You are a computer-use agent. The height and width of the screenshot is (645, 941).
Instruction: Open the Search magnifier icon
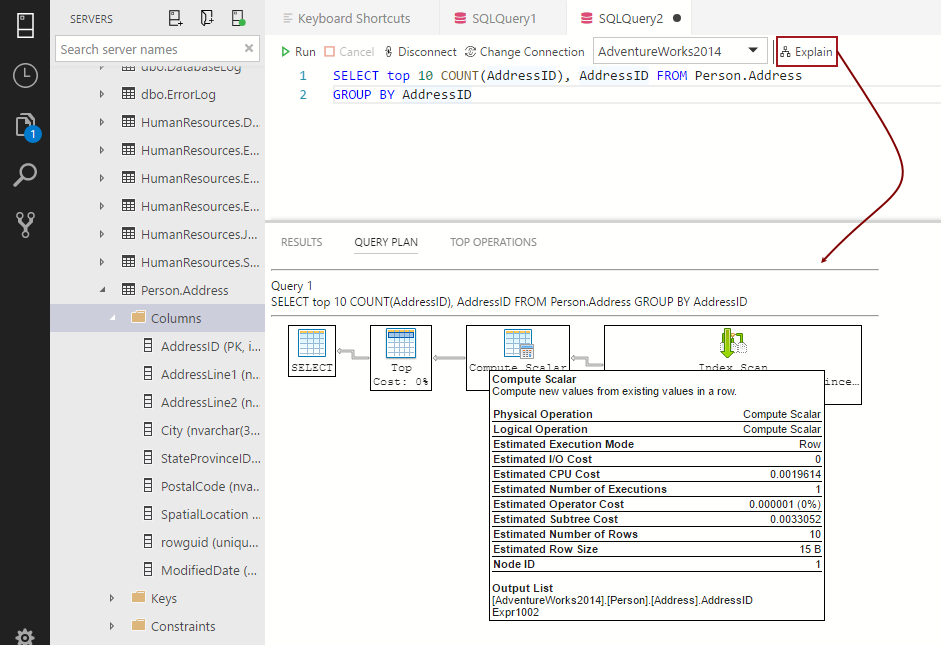25,175
